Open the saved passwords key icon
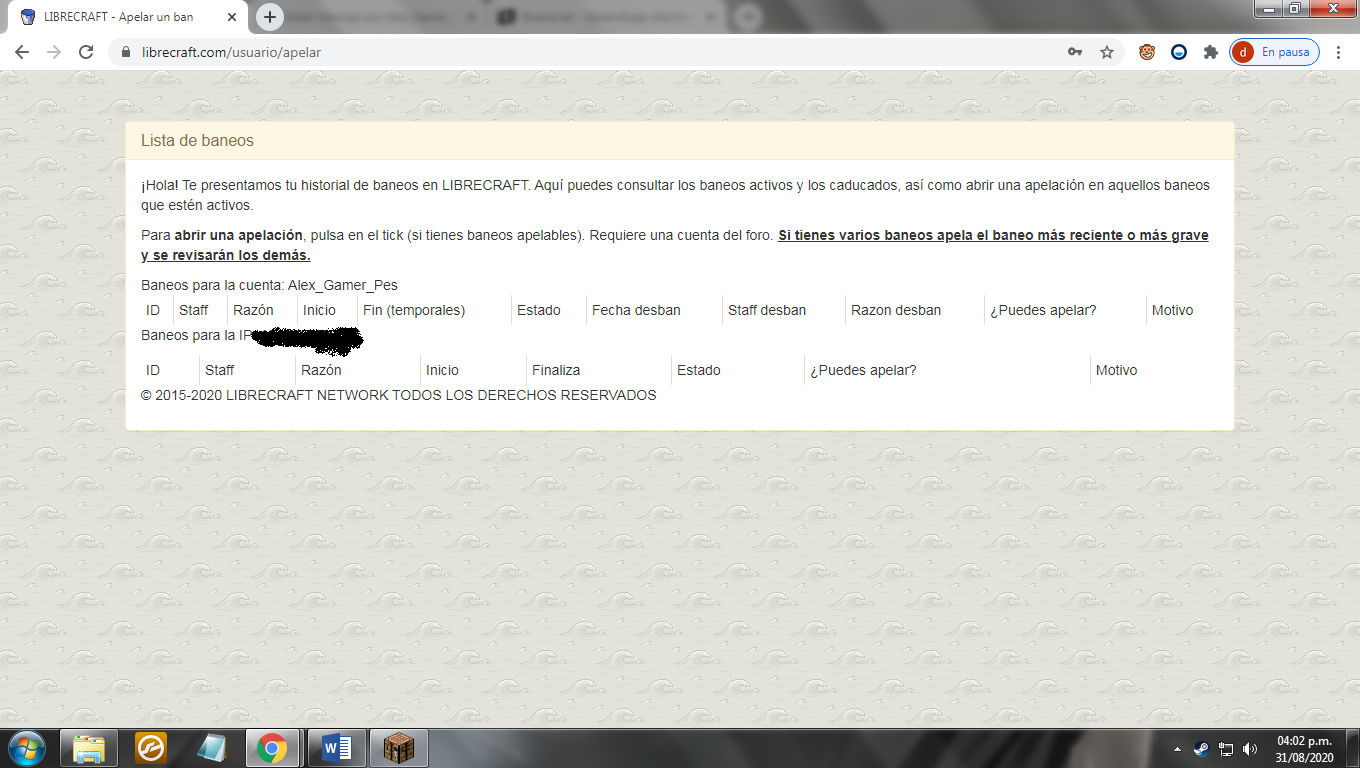 (x=1075, y=52)
